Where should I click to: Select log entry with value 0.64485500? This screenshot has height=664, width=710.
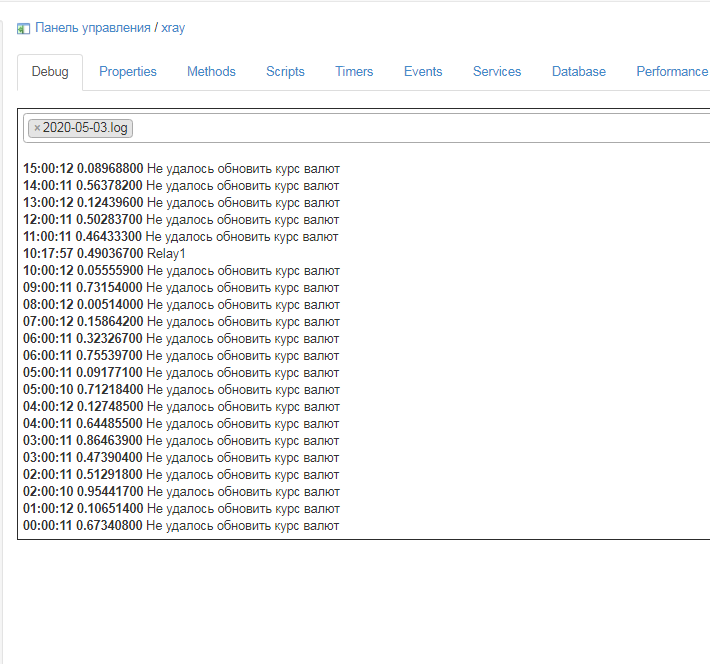tap(181, 423)
